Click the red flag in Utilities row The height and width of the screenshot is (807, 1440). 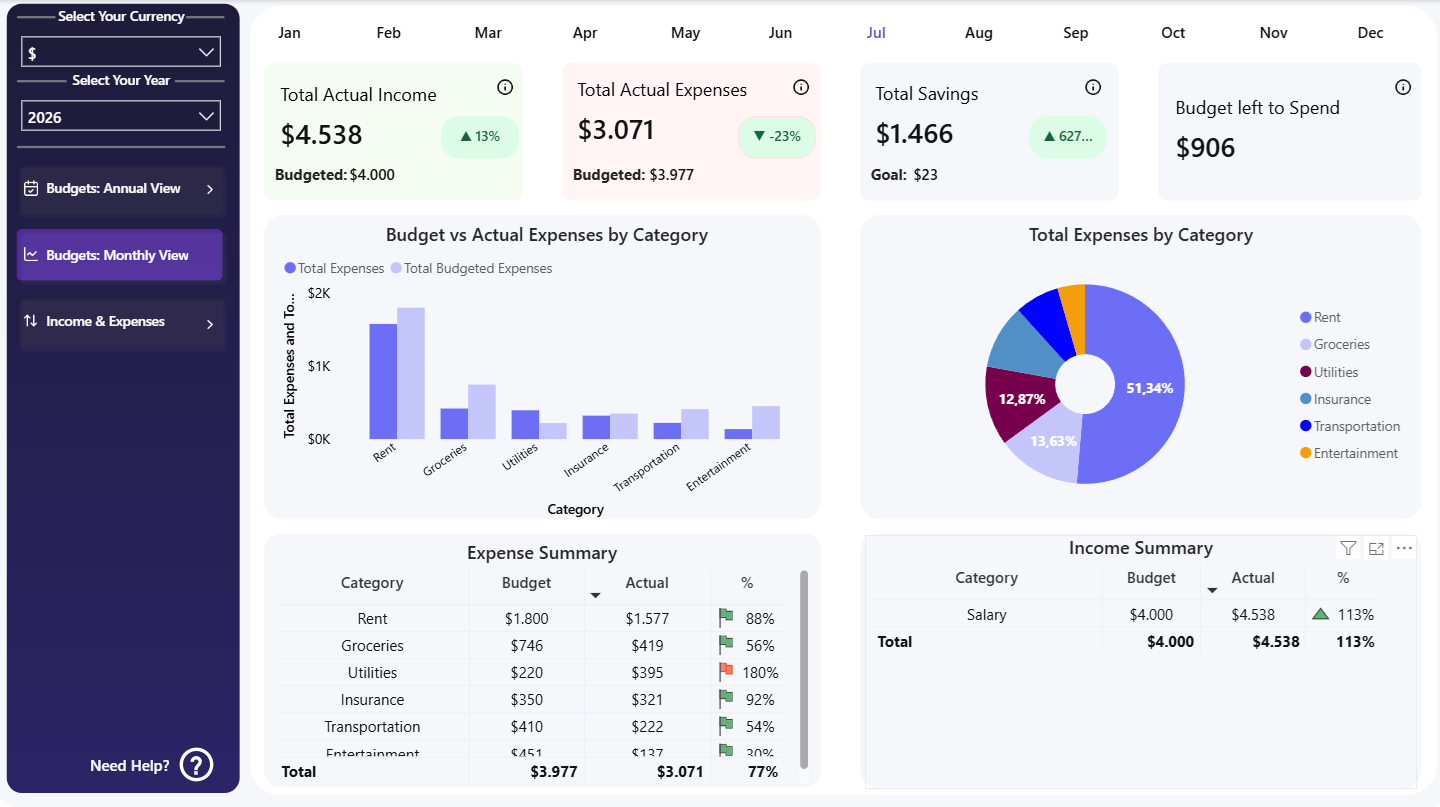point(726,670)
